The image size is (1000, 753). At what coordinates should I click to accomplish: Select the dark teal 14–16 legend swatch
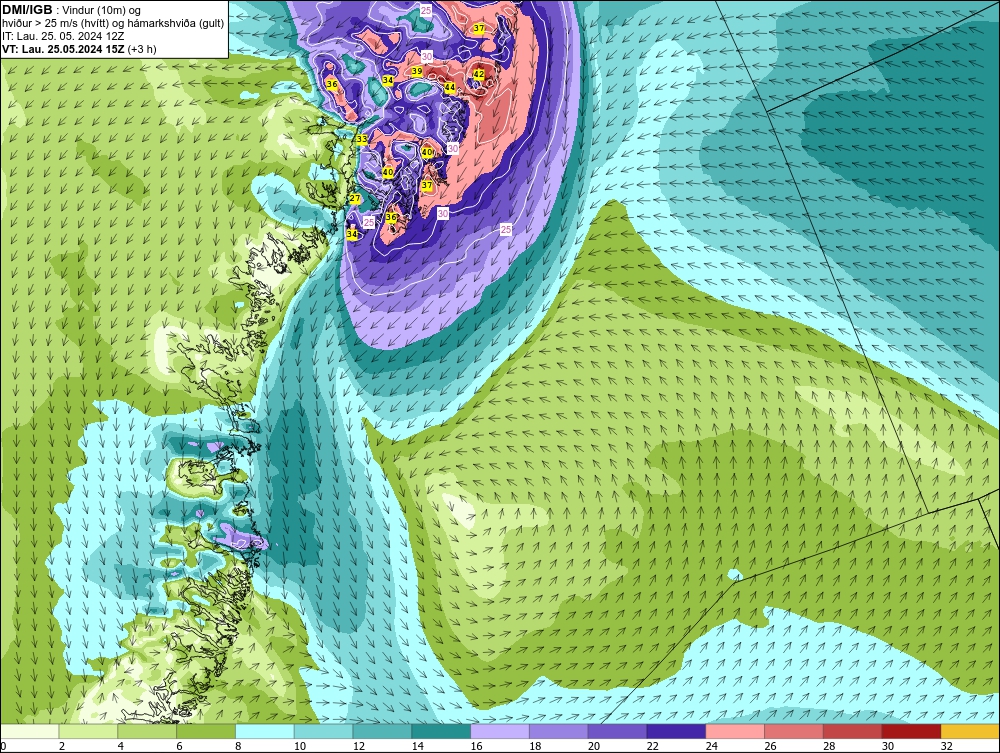(x=441, y=731)
